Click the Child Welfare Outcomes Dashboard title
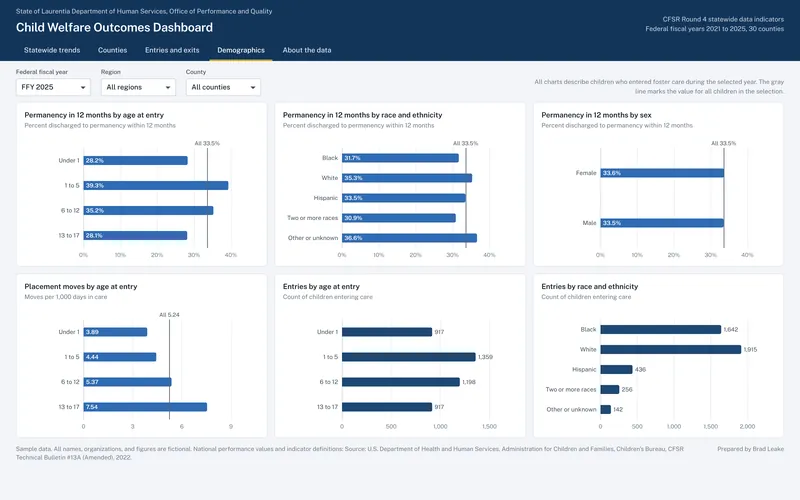Screen dimensions: 800x500 [114, 28]
